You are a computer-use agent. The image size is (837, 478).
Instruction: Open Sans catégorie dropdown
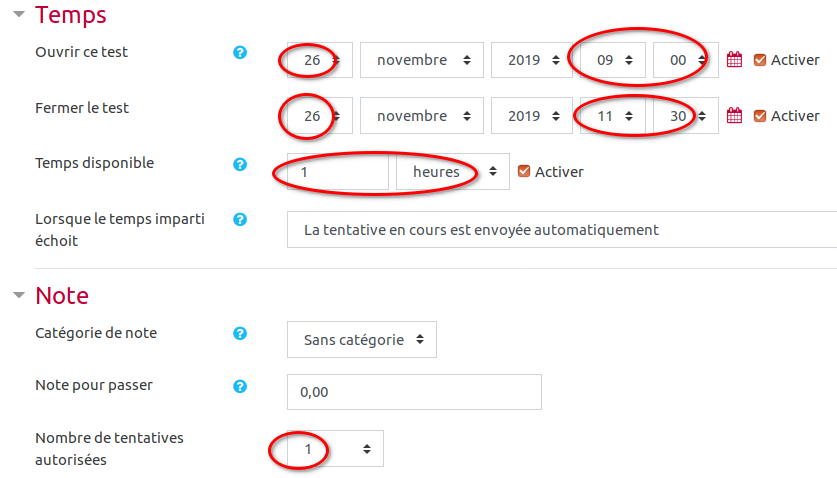(362, 339)
